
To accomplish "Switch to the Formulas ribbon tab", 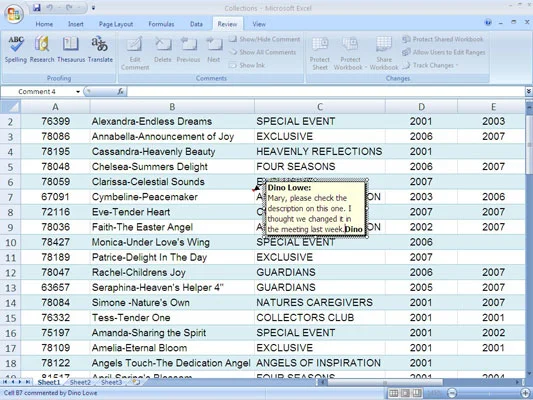I will point(161,24).
